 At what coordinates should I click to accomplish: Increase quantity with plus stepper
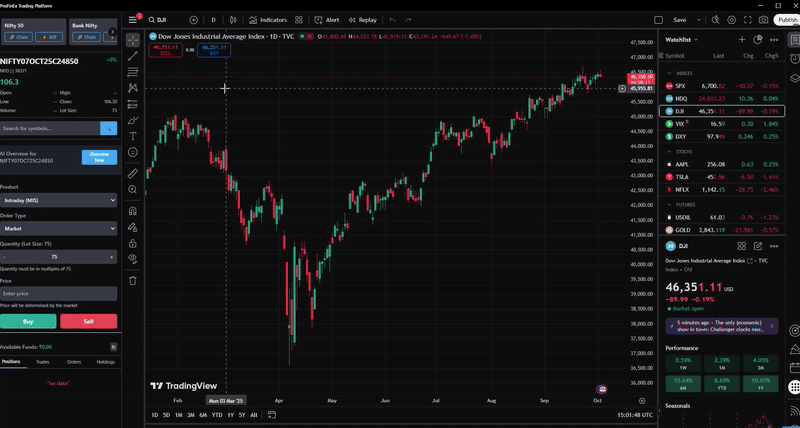[112, 257]
